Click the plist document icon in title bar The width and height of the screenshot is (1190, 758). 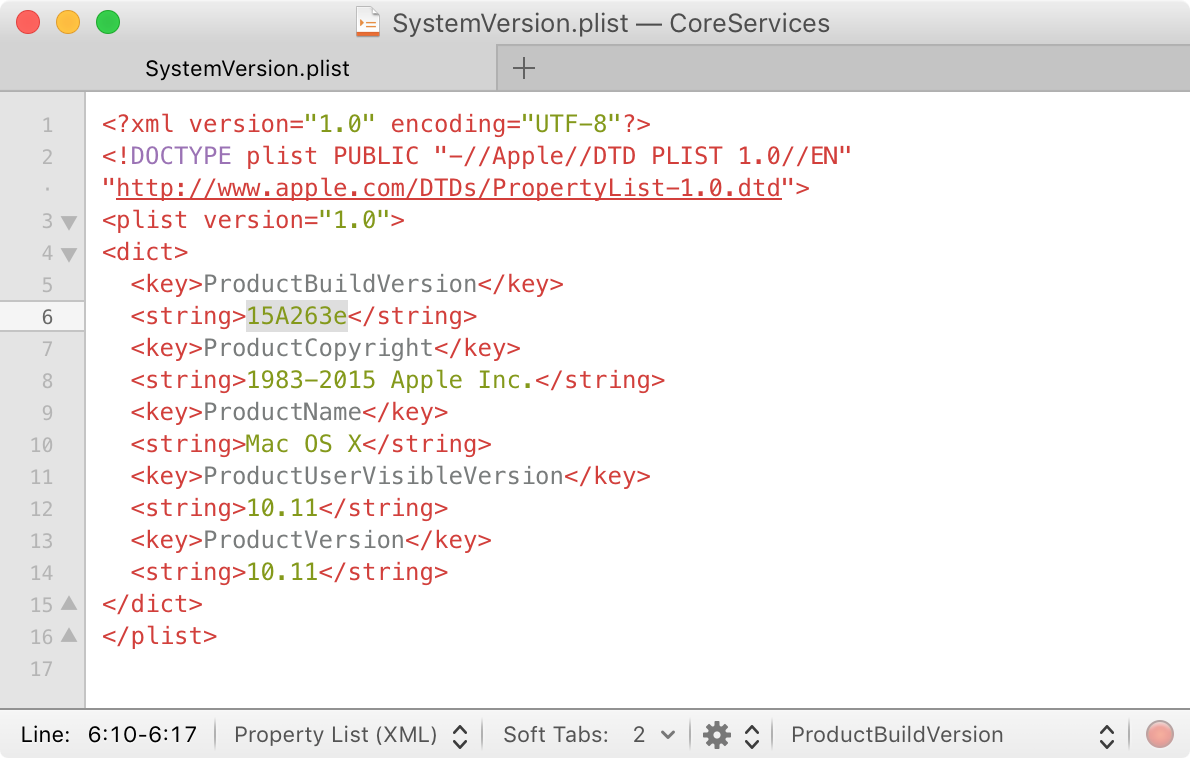(x=367, y=23)
